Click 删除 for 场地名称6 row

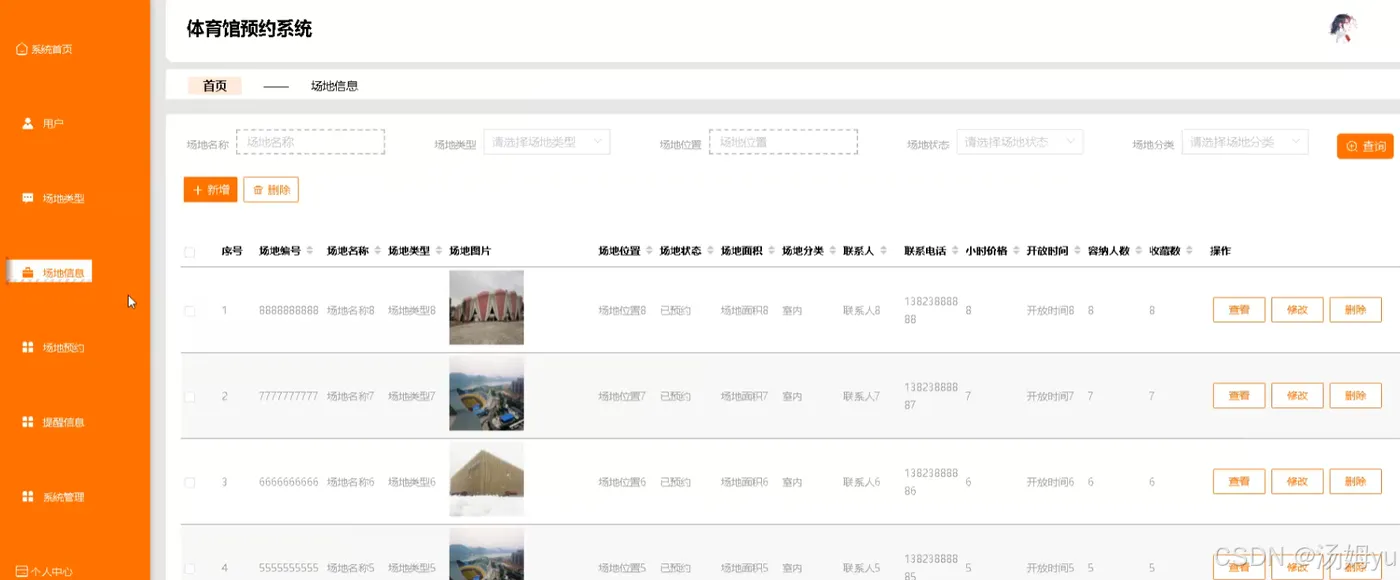(1355, 482)
